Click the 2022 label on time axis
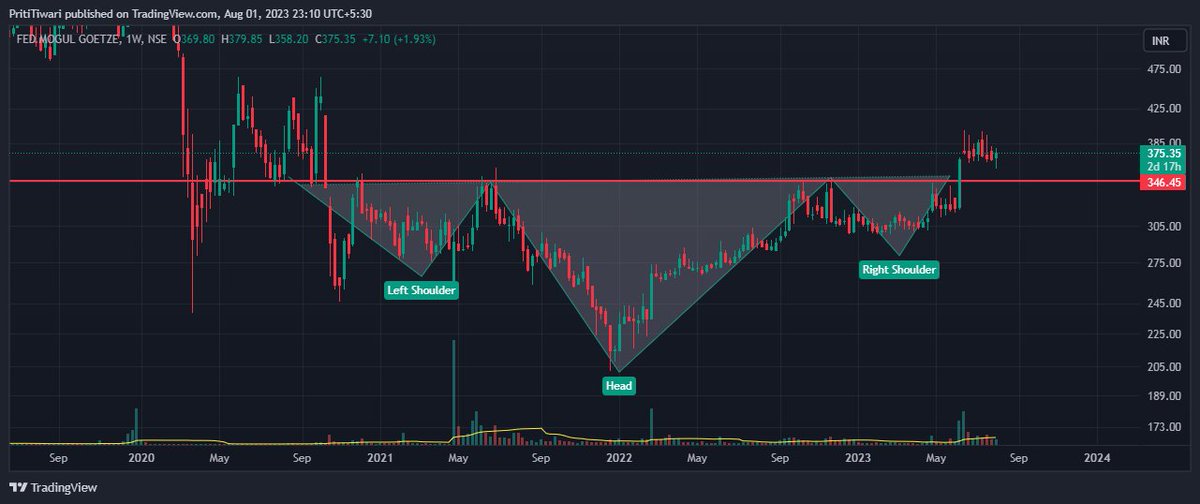The width and height of the screenshot is (1200, 504). 619,458
